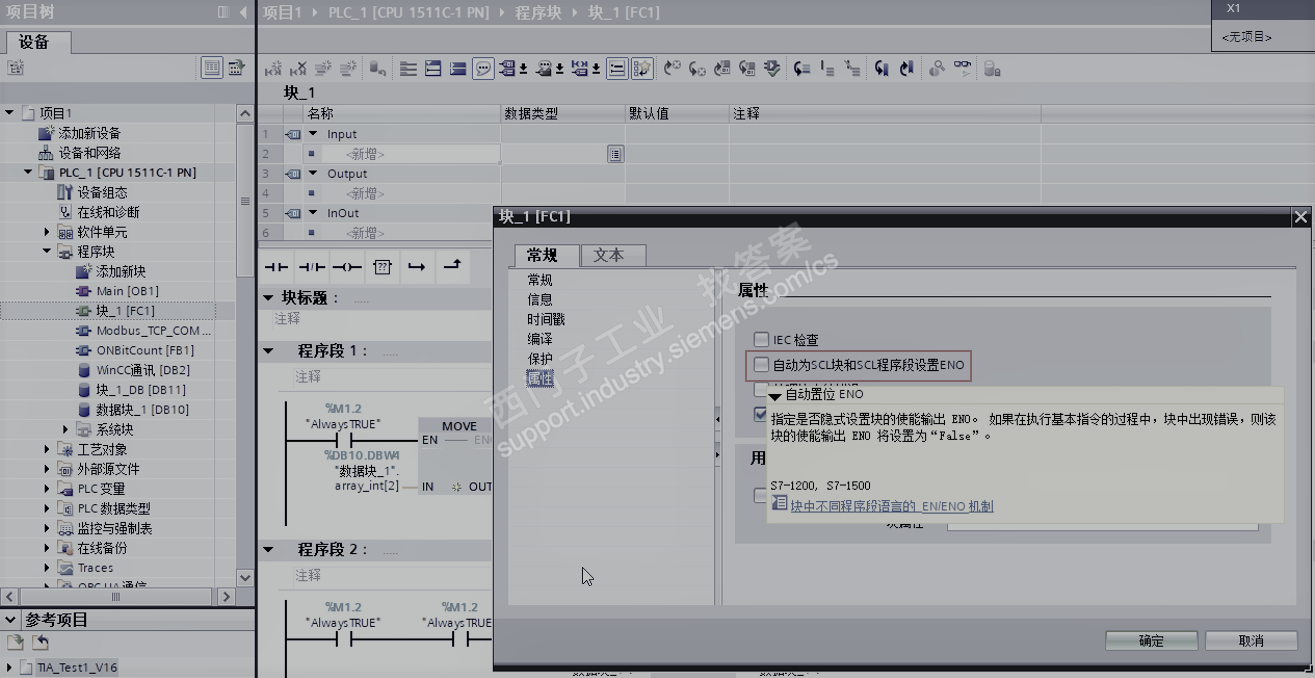This screenshot has width=1315, height=678.
Task: Select the 常规 tab in properties dialog
Action: click(545, 255)
